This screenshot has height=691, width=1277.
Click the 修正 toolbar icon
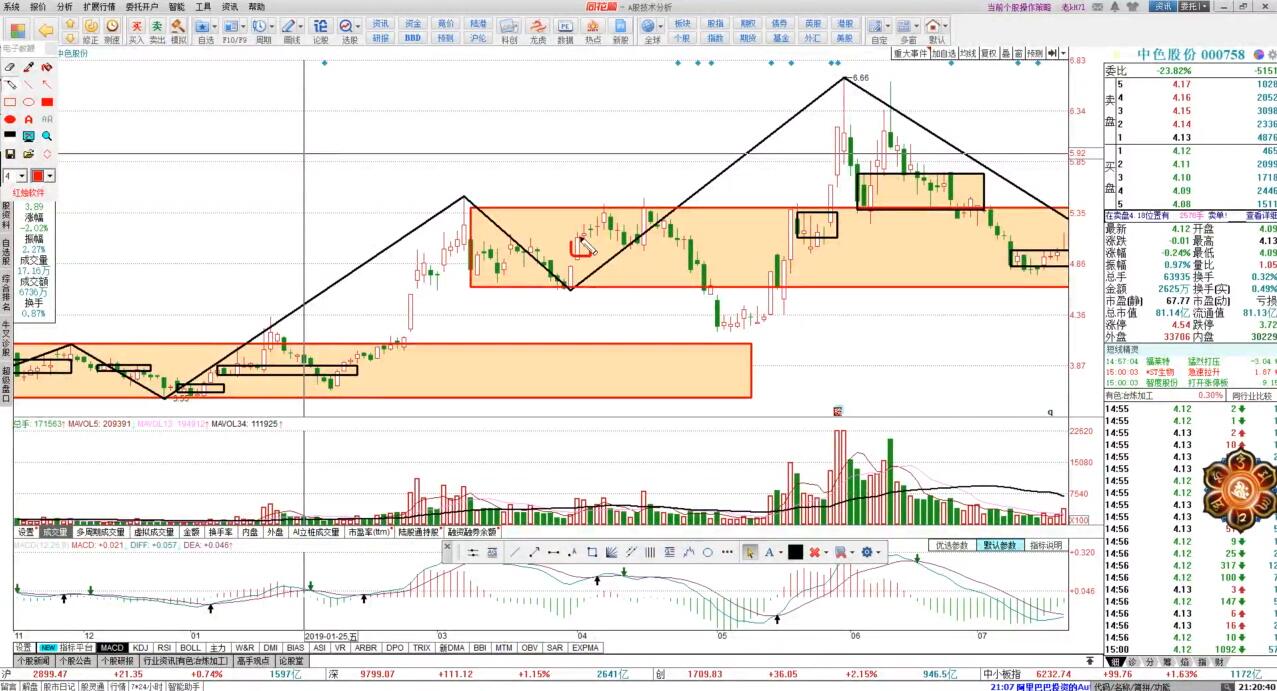point(90,30)
